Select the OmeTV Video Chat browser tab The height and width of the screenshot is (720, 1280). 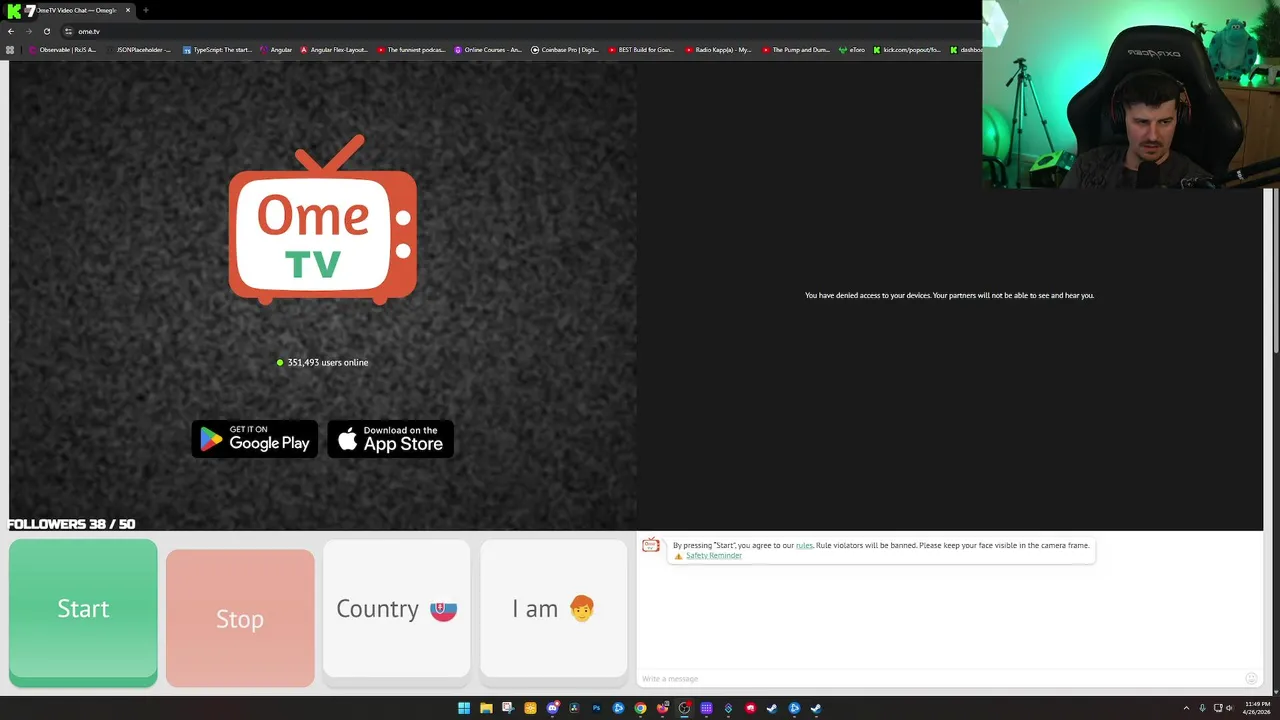coord(76,10)
